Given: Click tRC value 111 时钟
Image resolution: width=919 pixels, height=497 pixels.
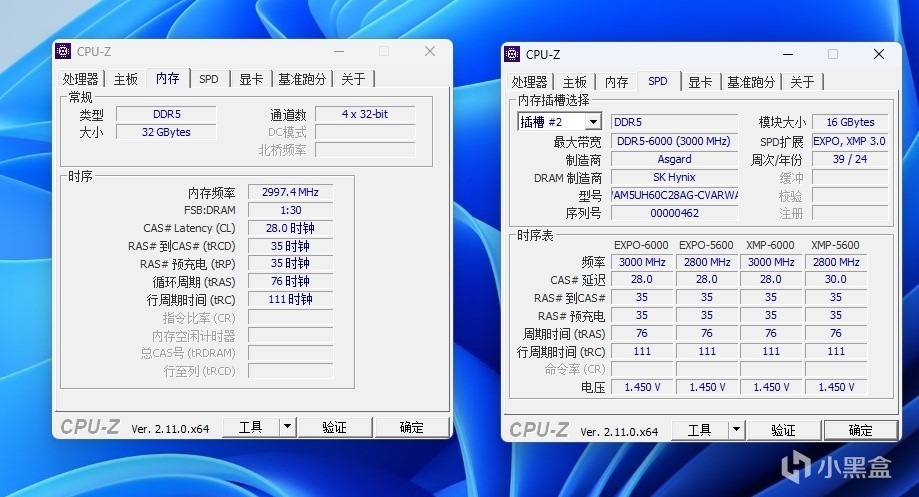Looking at the screenshot, I should pyautogui.click(x=290, y=299).
